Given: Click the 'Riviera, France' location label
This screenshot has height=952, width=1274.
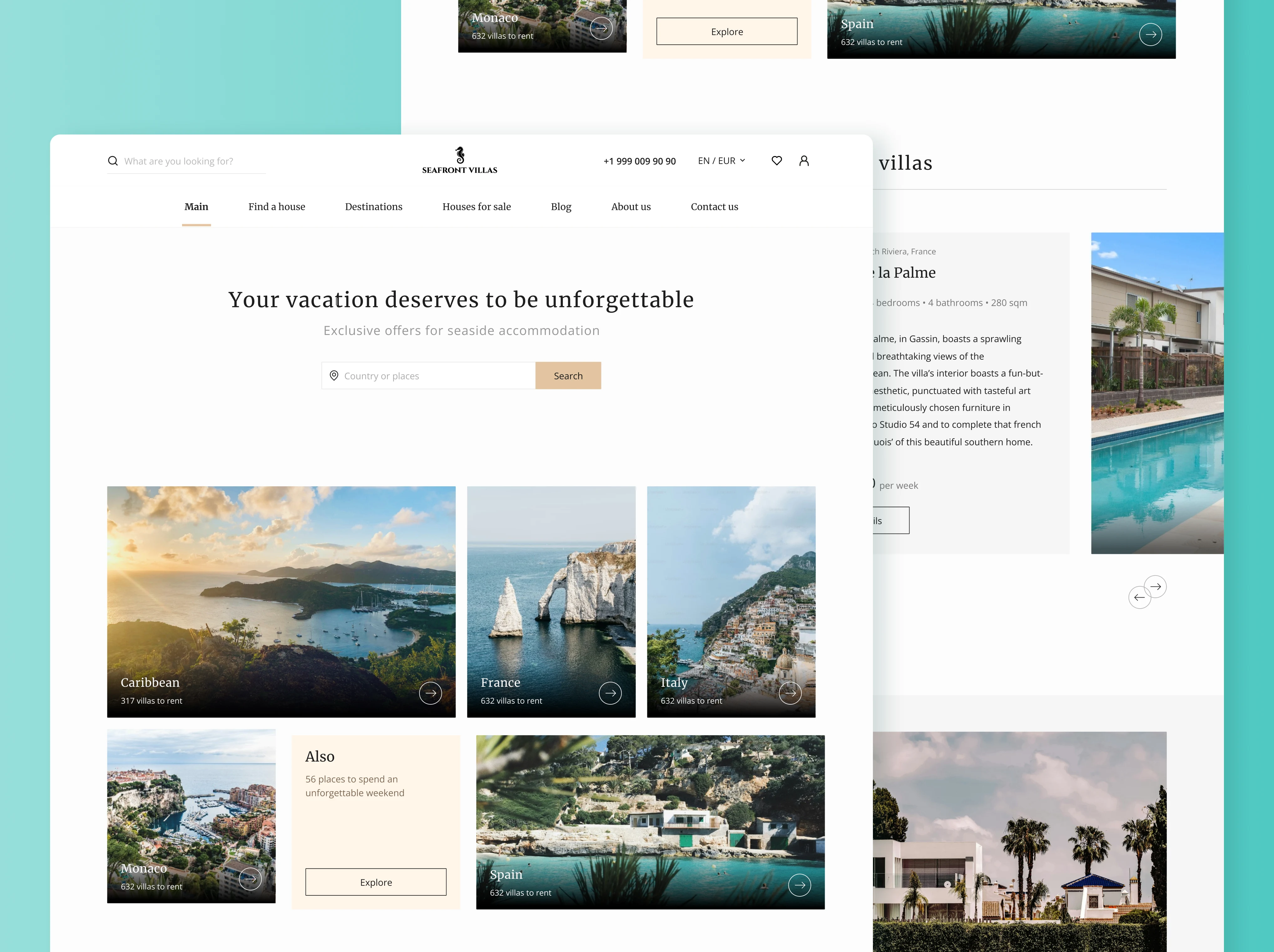Looking at the screenshot, I should tap(908, 251).
